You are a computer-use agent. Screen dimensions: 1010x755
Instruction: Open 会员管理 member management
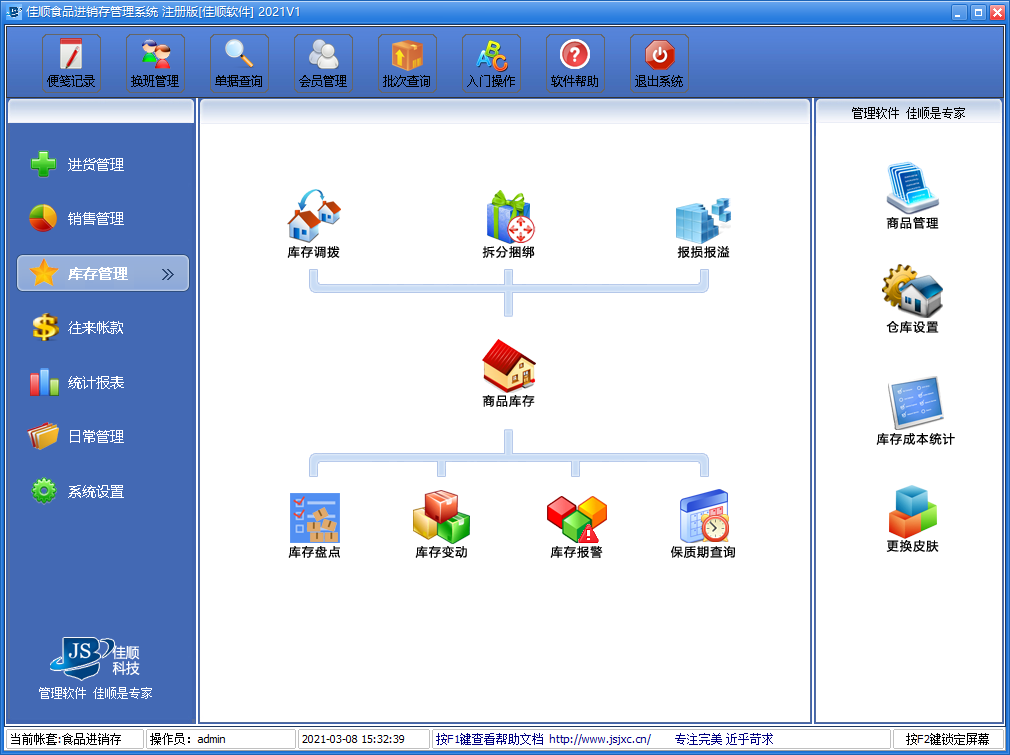(323, 63)
